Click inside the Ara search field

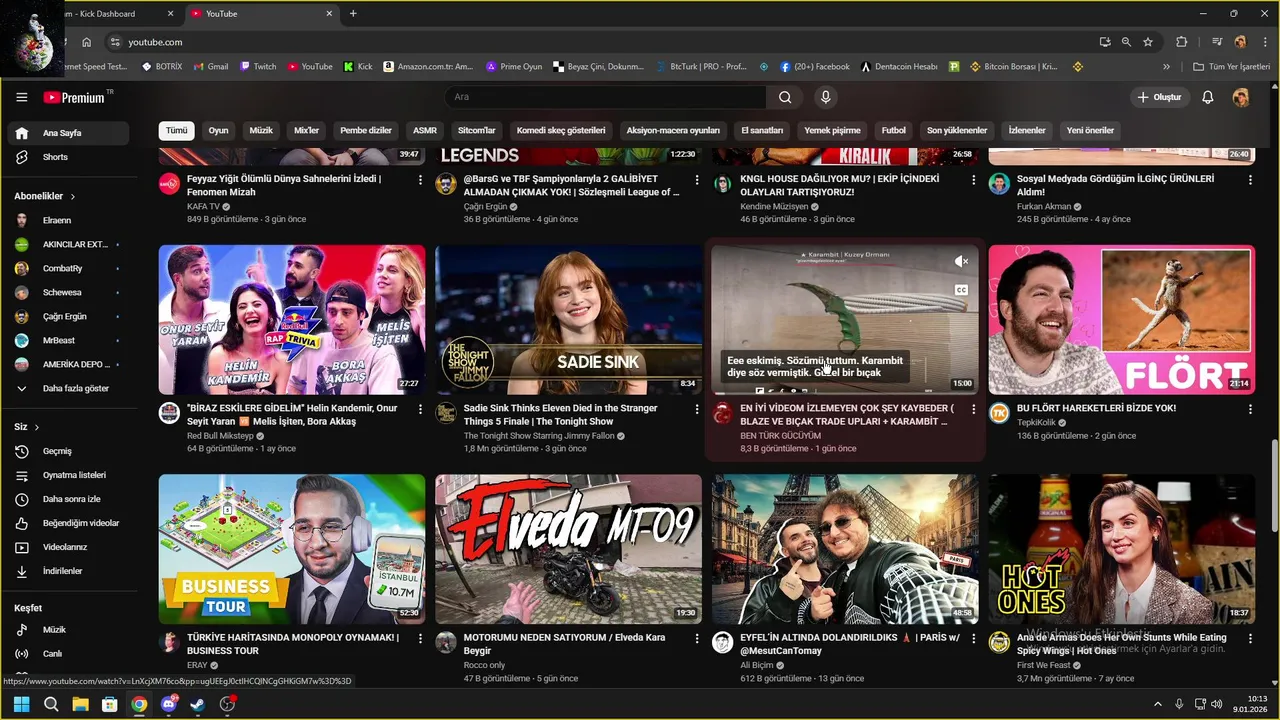[x=605, y=97]
